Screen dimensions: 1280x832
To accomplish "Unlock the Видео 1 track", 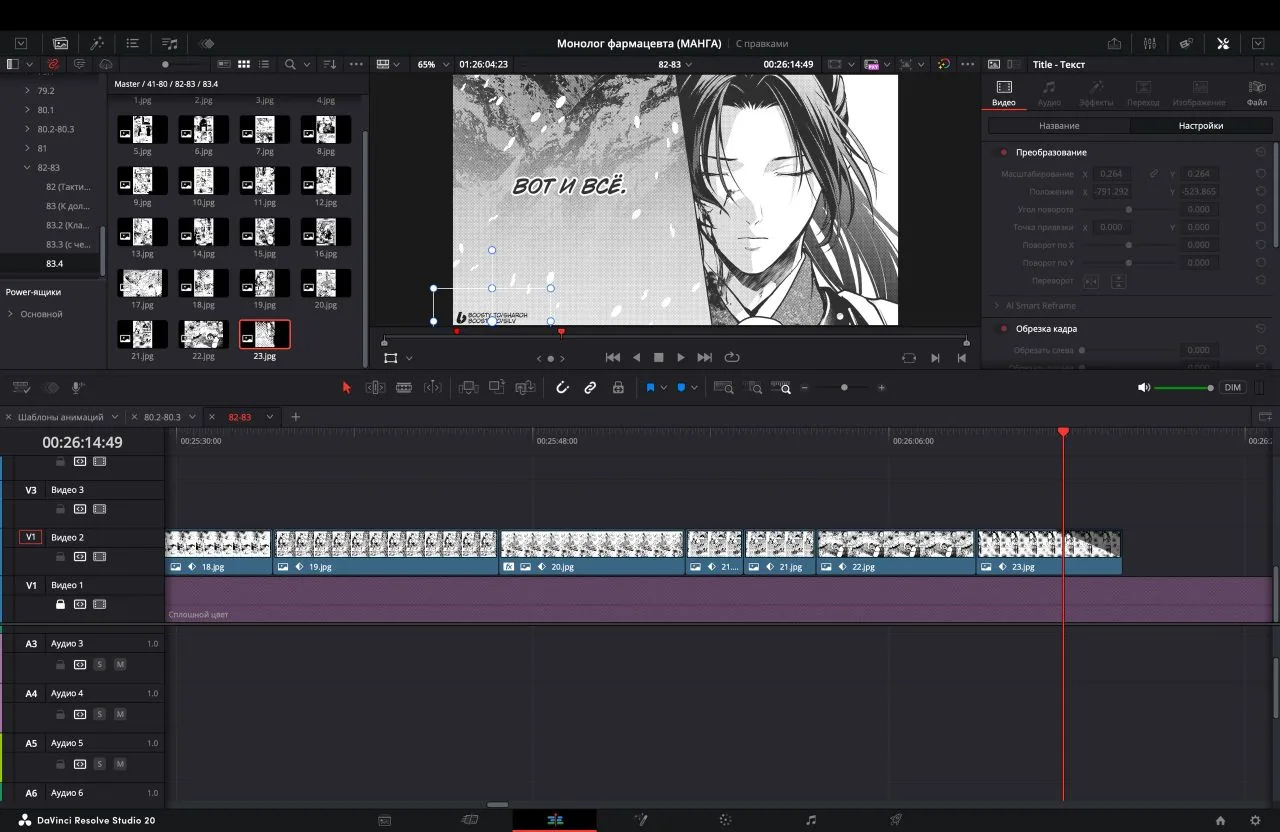I will [x=60, y=604].
